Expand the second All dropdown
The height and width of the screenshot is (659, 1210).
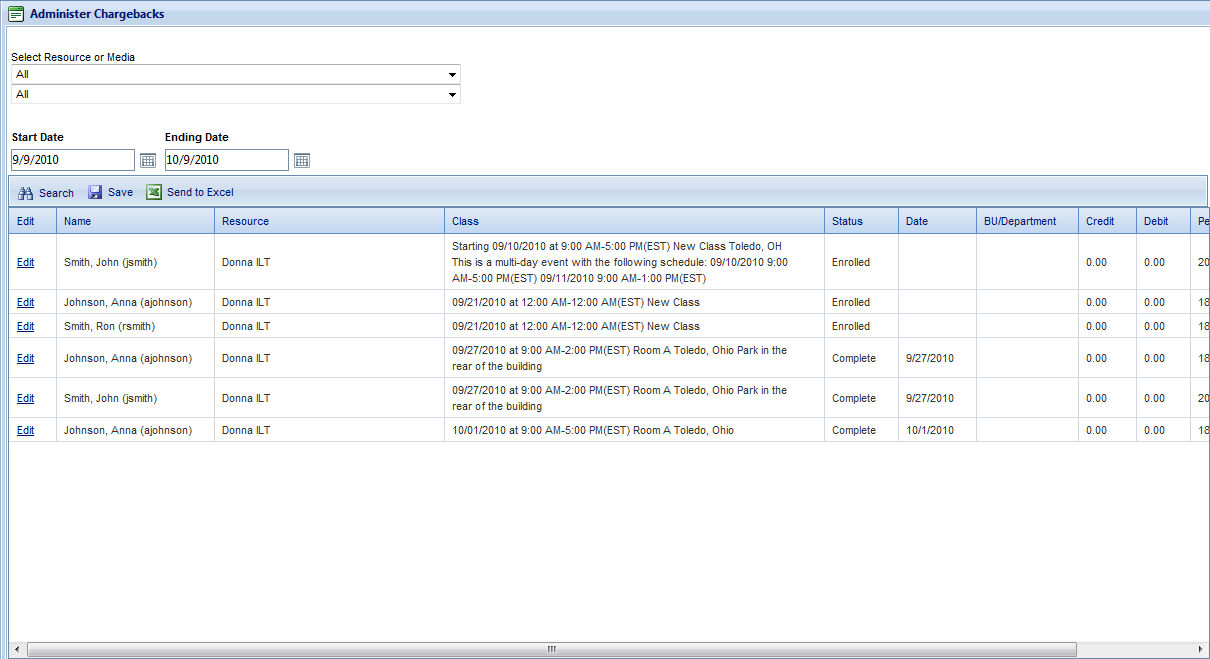point(453,95)
